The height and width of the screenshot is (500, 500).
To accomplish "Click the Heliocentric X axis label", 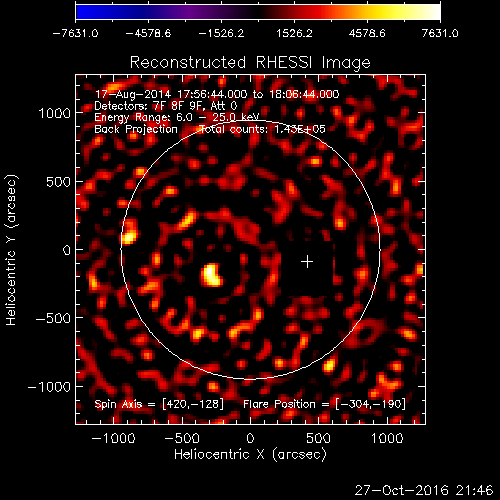I will (250, 455).
